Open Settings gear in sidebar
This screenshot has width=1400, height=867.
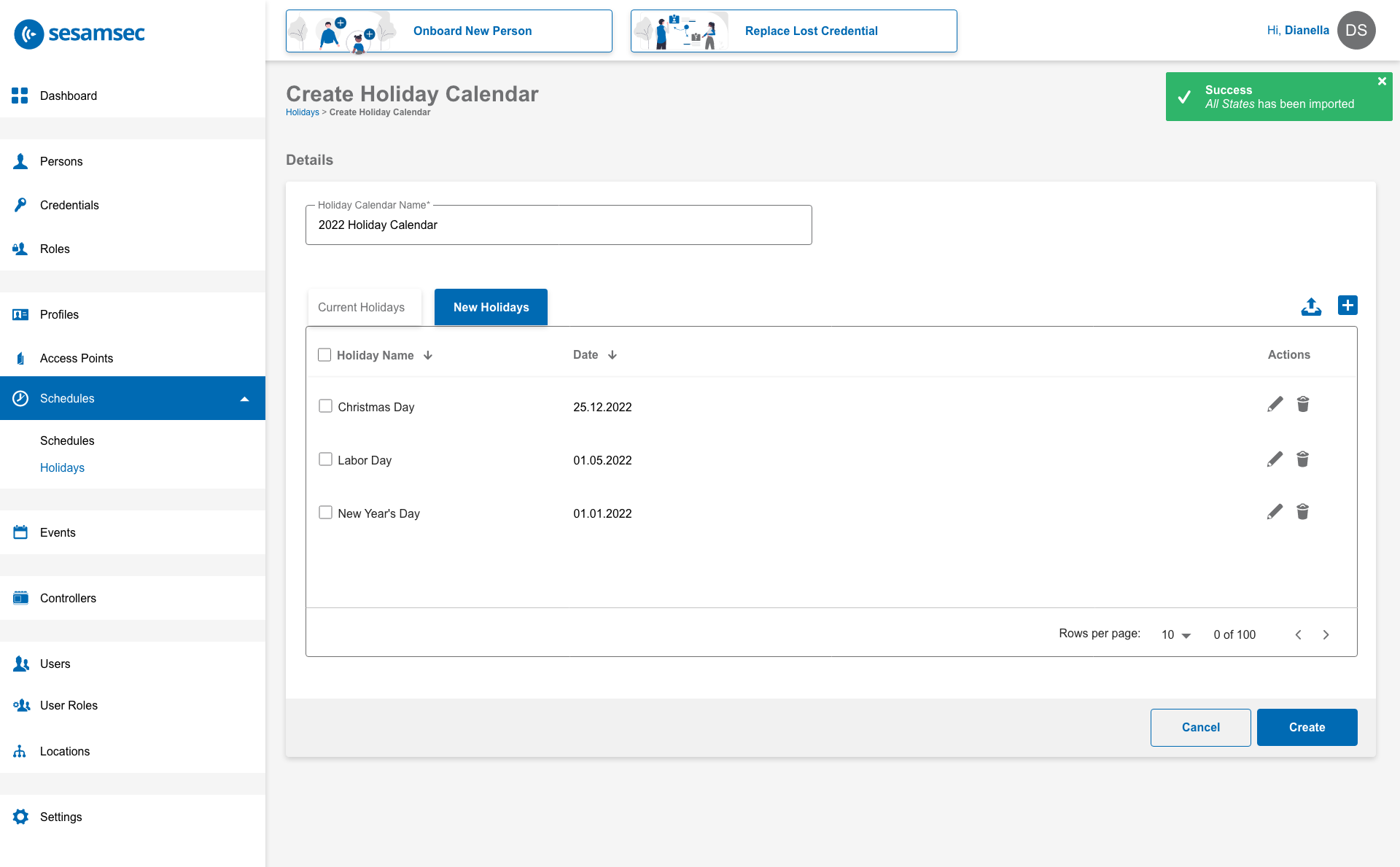20,817
